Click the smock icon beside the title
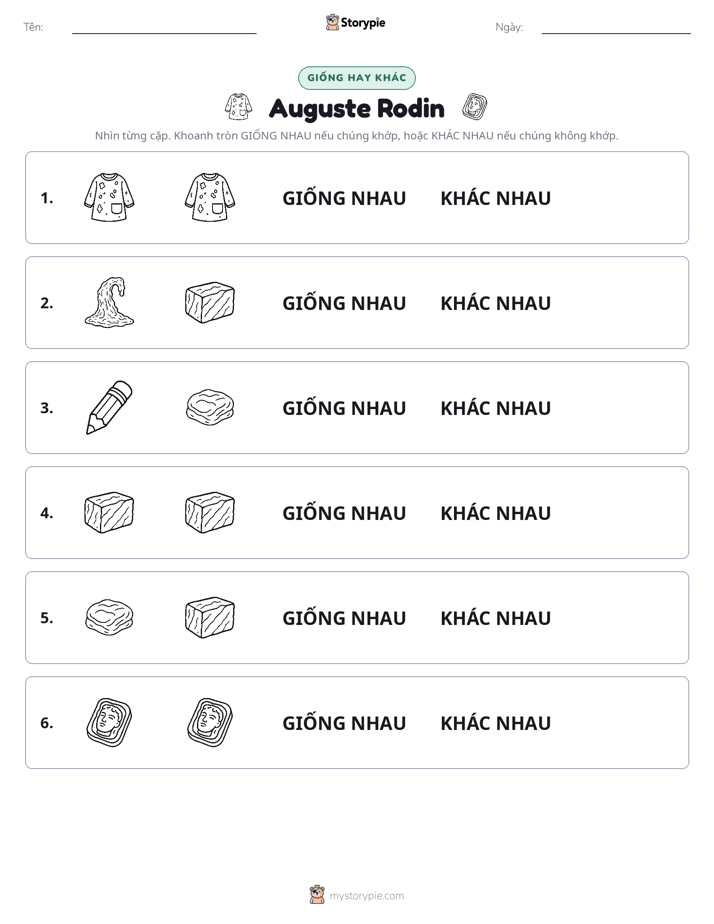 pos(239,107)
